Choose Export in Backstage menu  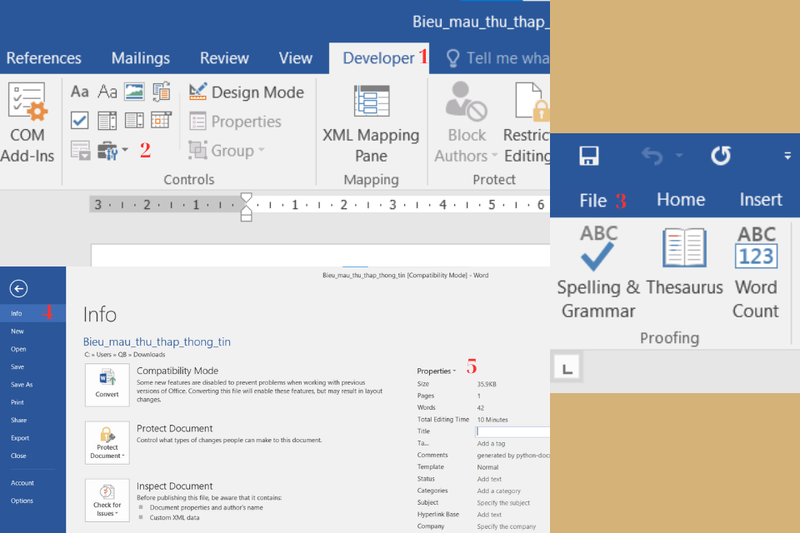point(33,438)
